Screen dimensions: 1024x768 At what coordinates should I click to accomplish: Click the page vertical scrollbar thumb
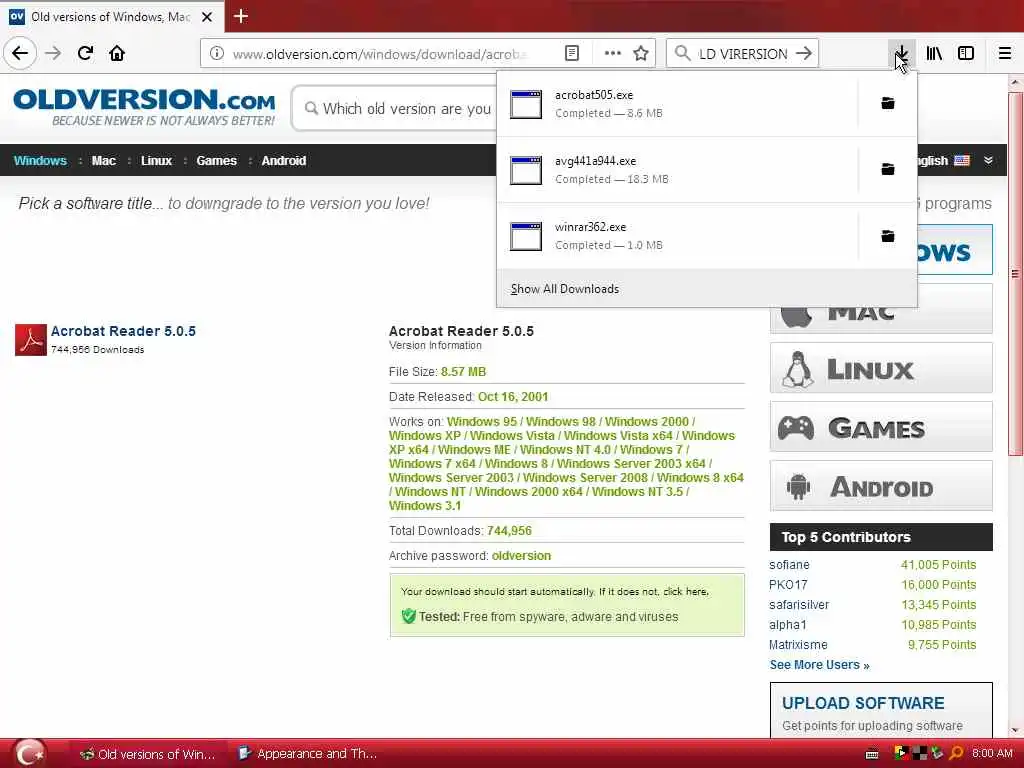pos(1015,274)
